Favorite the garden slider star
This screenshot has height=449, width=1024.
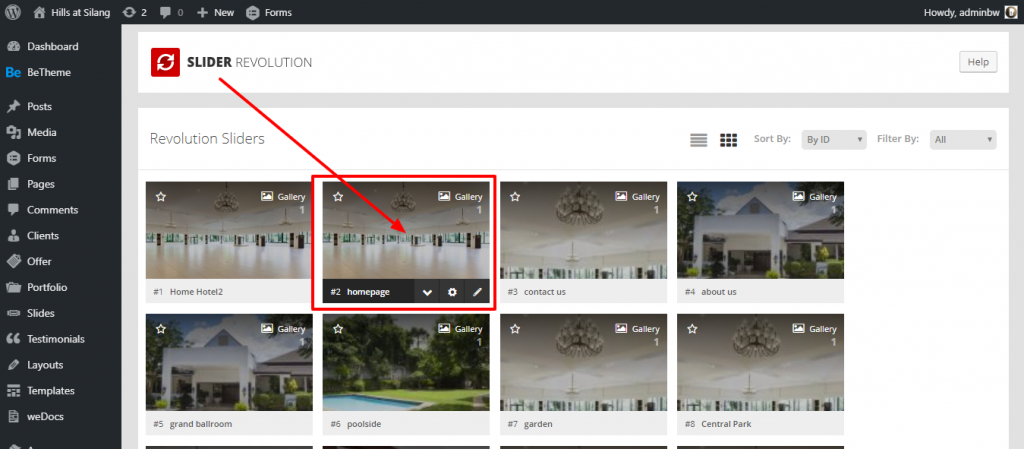pyautogui.click(x=515, y=329)
